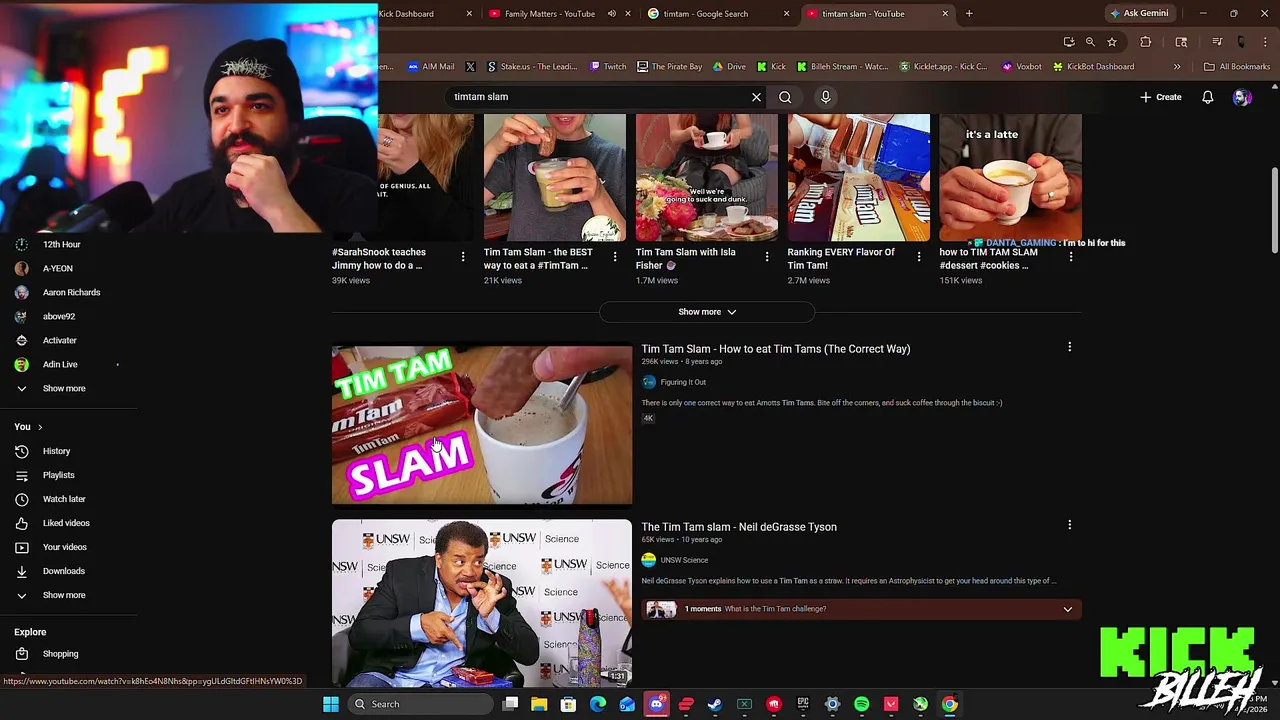Viewport: 1280px width, 720px height.
Task: Open The Pirate Bay bookmark
Action: 669,67
